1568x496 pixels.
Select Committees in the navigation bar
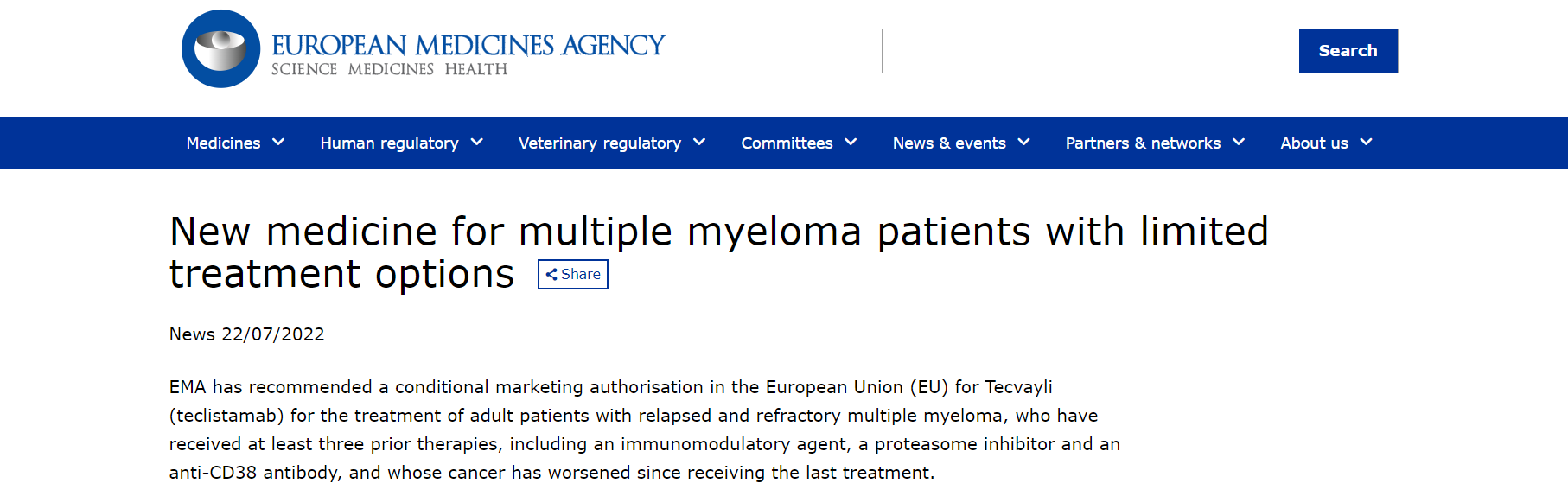pyautogui.click(x=787, y=143)
